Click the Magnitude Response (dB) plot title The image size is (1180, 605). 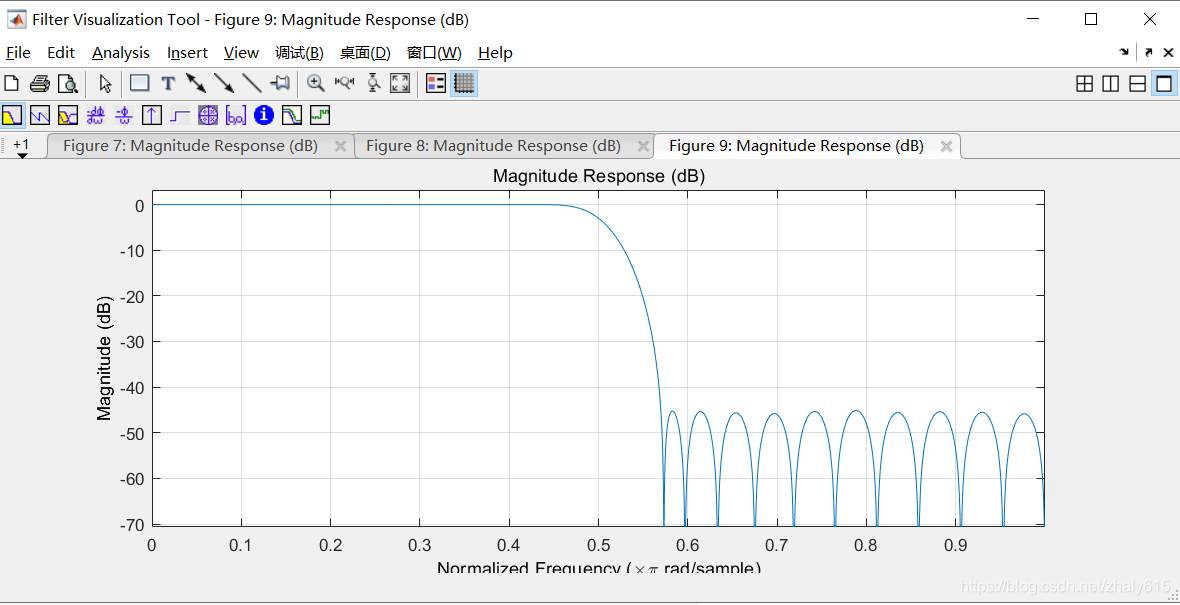point(598,177)
